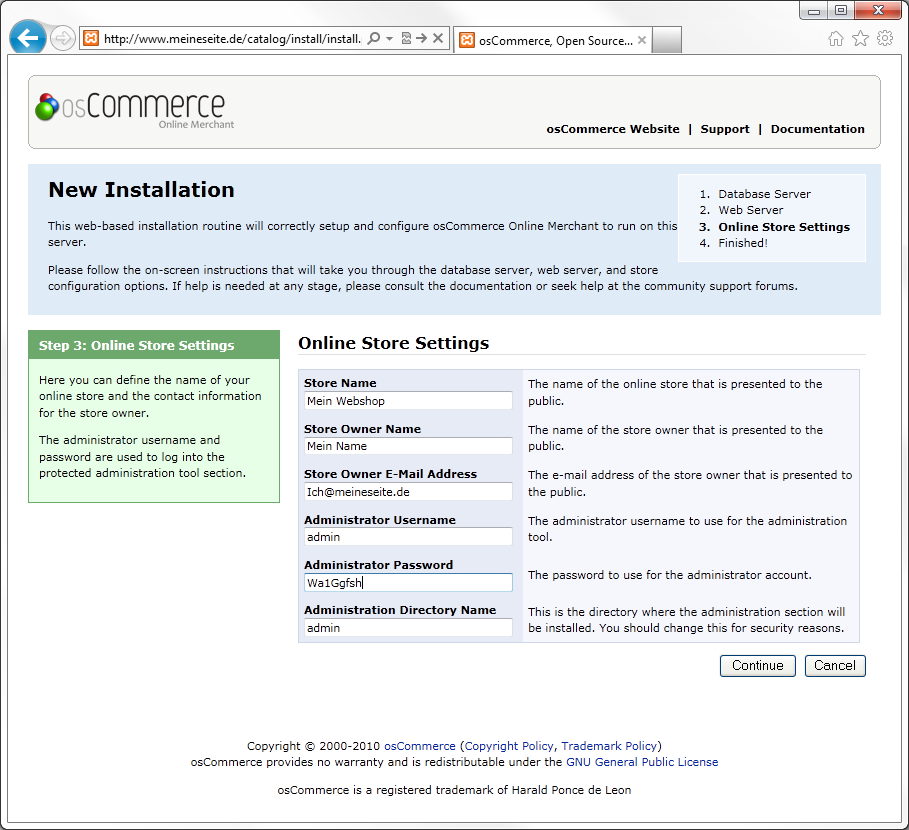Image resolution: width=909 pixels, height=830 pixels.
Task: Open a new blank tab
Action: 667,40
